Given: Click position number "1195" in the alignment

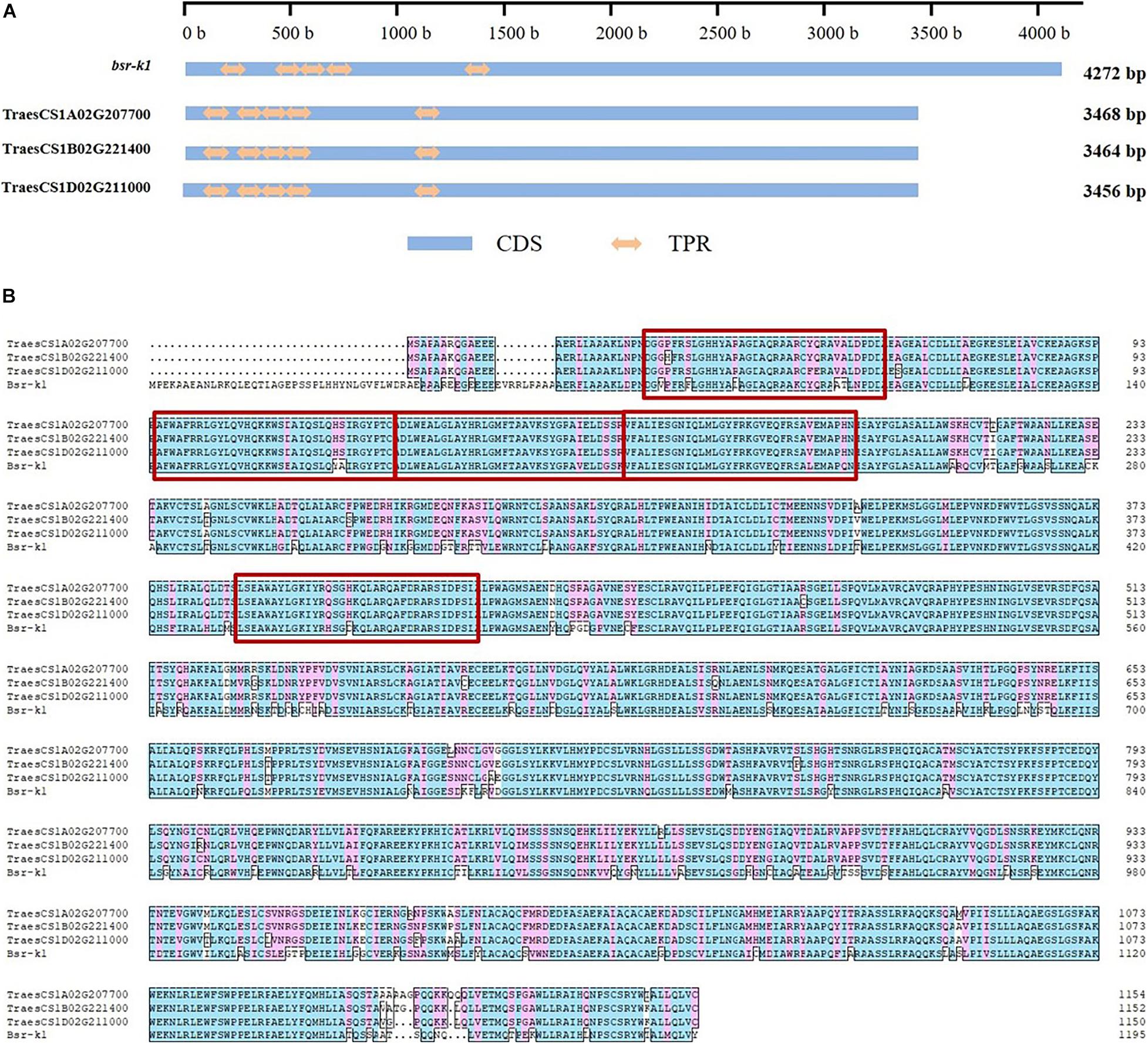Looking at the screenshot, I should 1133,1035.
